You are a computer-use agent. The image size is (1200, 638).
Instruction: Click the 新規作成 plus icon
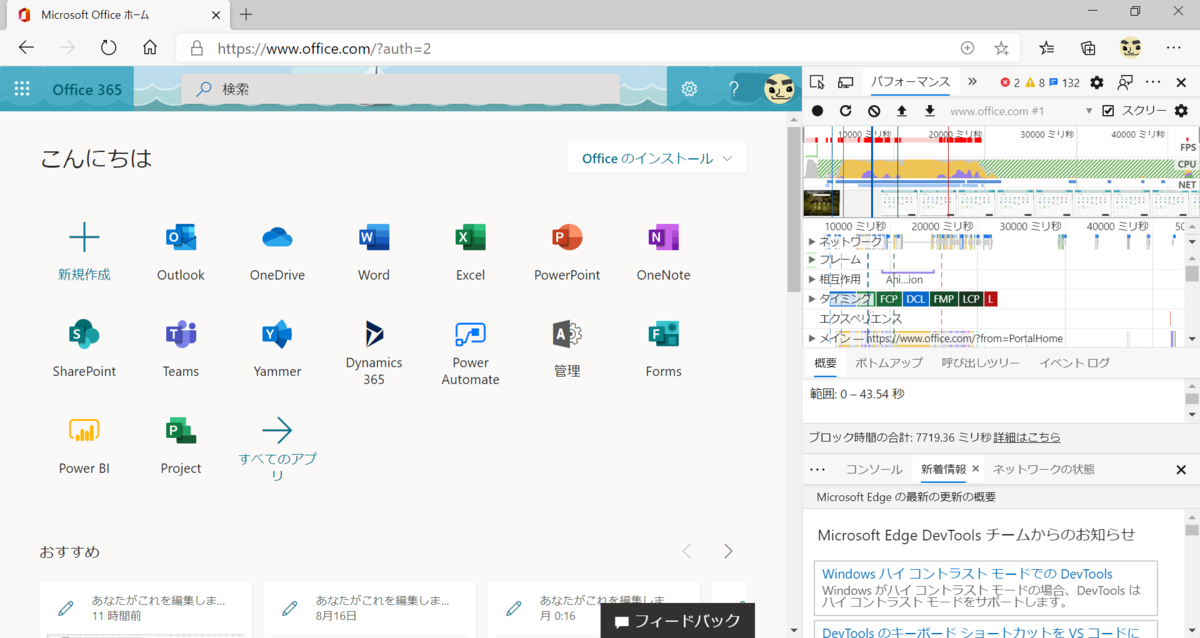84,237
